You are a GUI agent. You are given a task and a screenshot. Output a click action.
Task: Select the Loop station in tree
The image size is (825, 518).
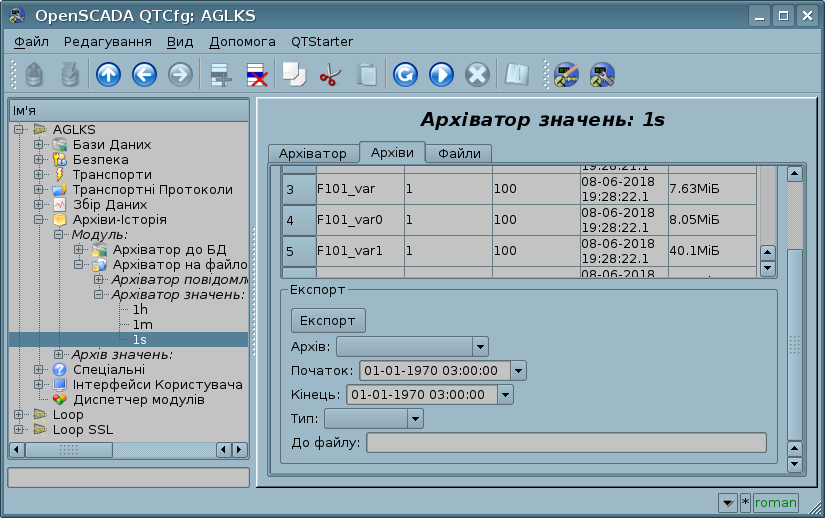[68, 415]
